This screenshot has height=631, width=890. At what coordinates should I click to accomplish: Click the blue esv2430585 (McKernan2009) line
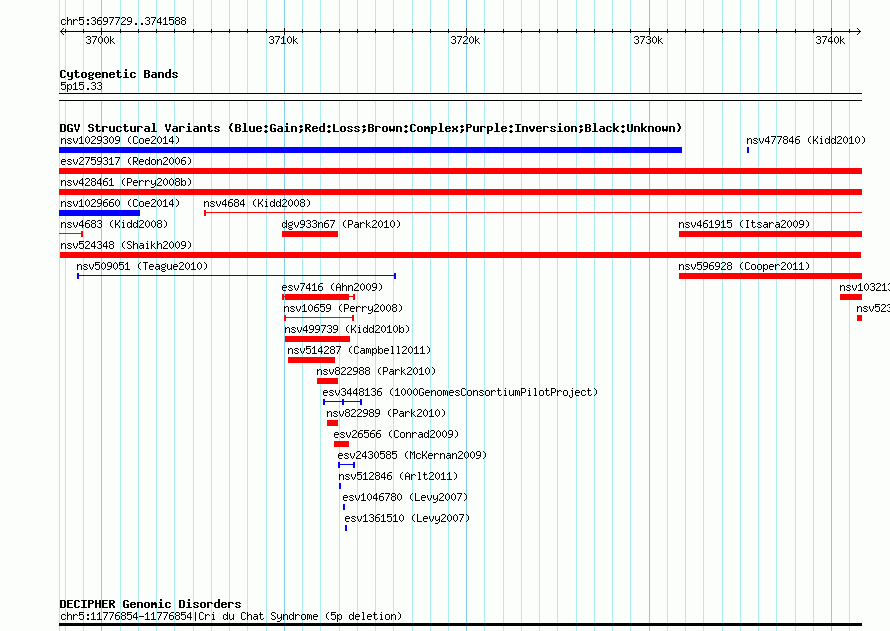[x=347, y=465]
